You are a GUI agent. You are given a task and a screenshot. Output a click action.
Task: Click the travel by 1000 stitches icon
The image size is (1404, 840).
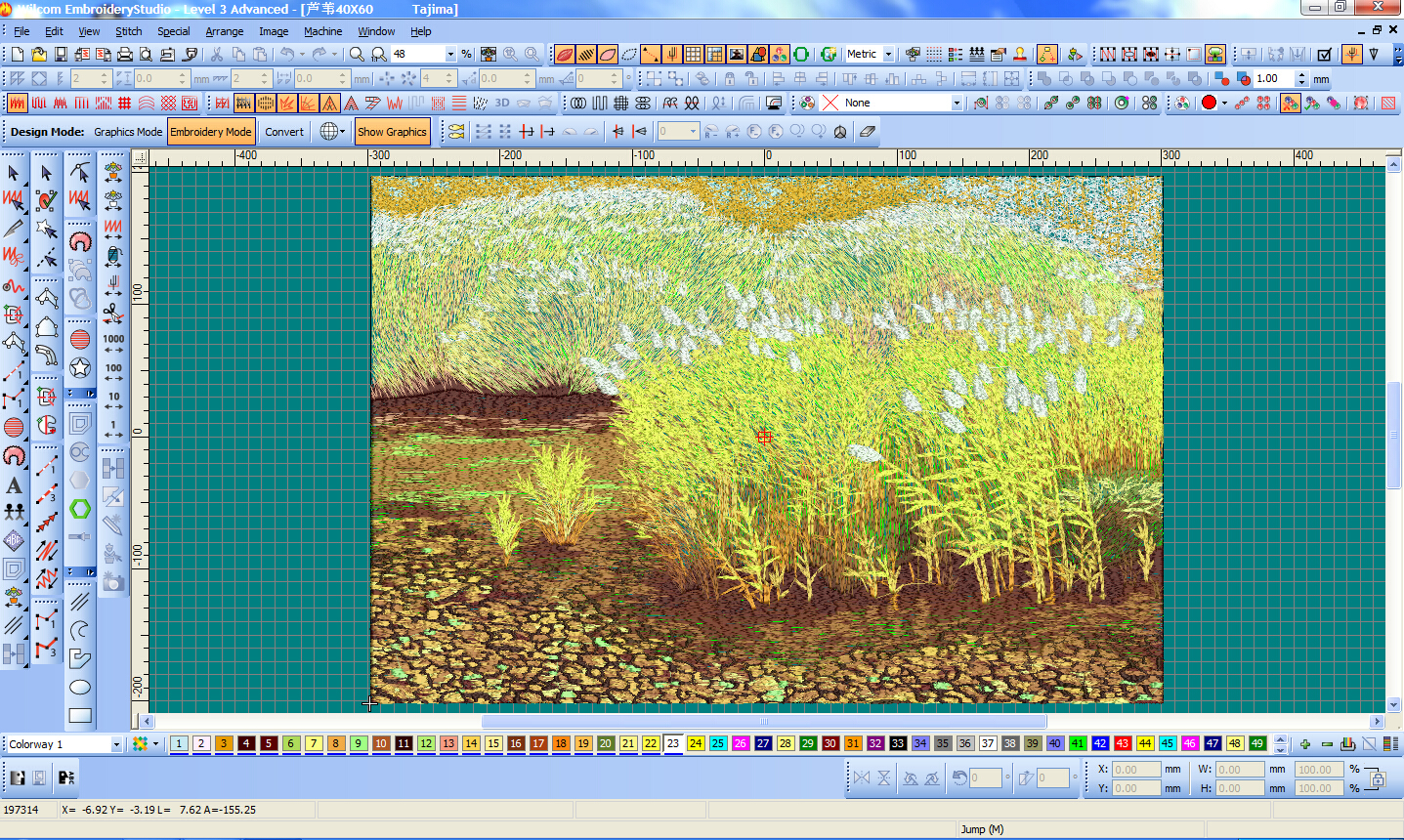coord(113,344)
